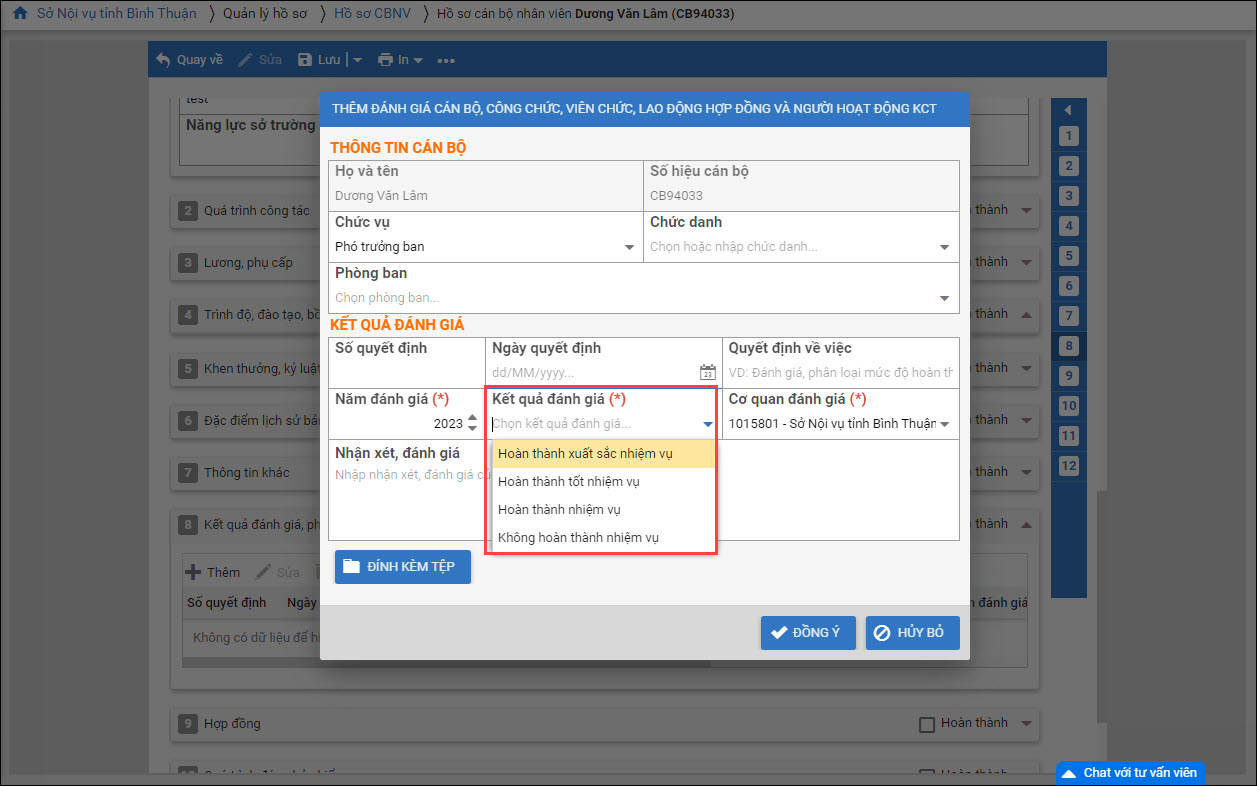1257x786 pixels.
Task: Expand the Phòng ban dropdown
Action: [944, 298]
